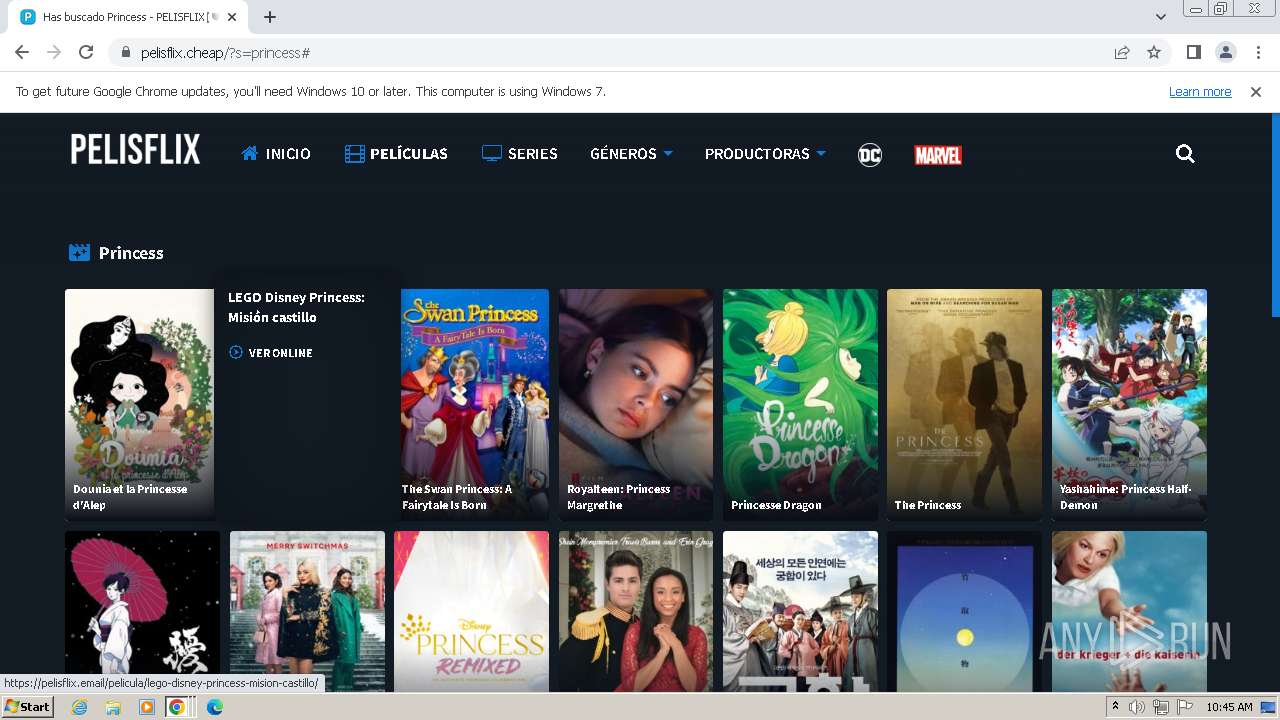Bookmark this page with star icon
Image resolution: width=1280 pixels, height=720 pixels.
(1154, 52)
